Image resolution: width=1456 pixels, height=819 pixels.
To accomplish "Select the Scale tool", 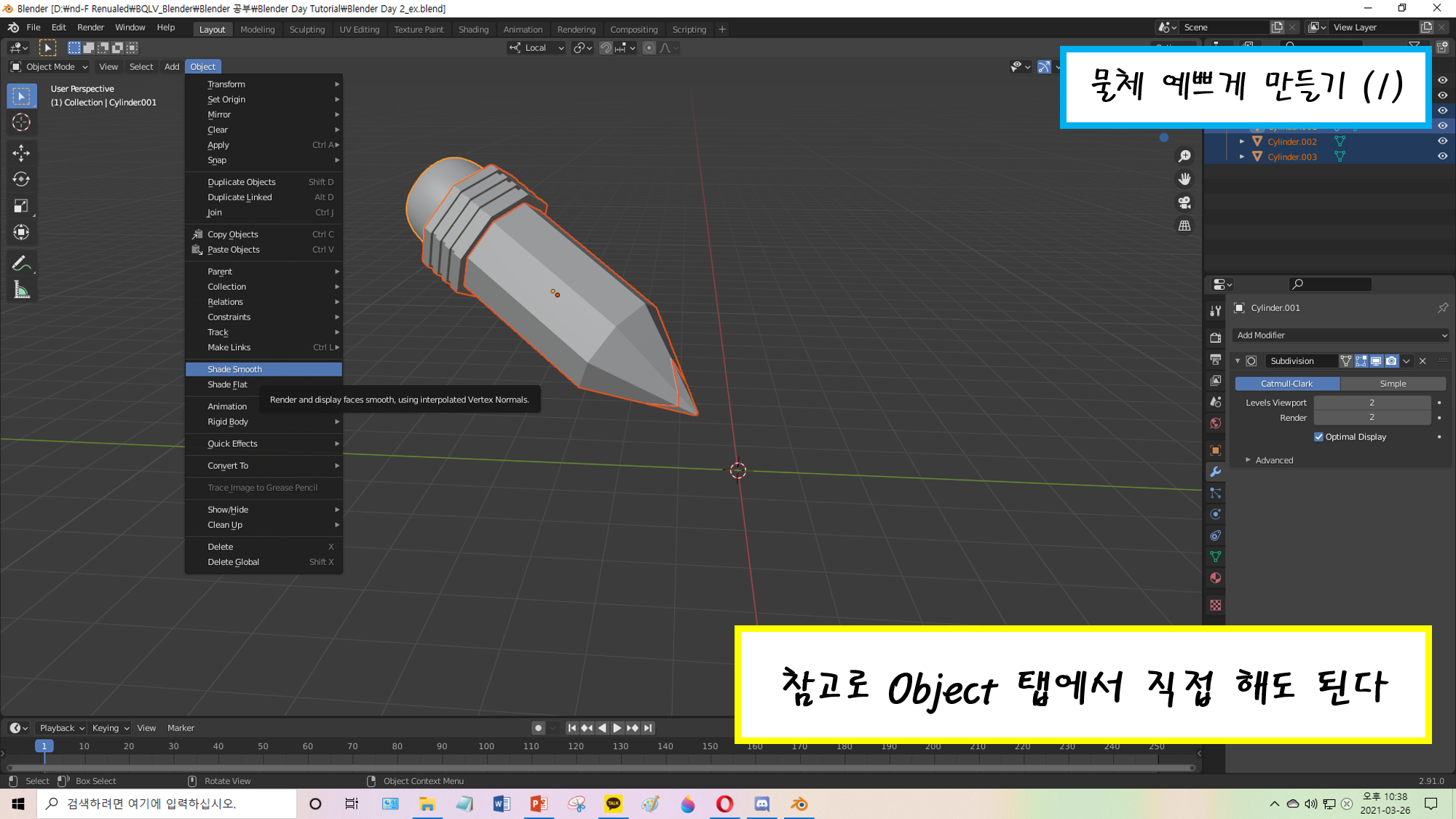I will coord(21,206).
